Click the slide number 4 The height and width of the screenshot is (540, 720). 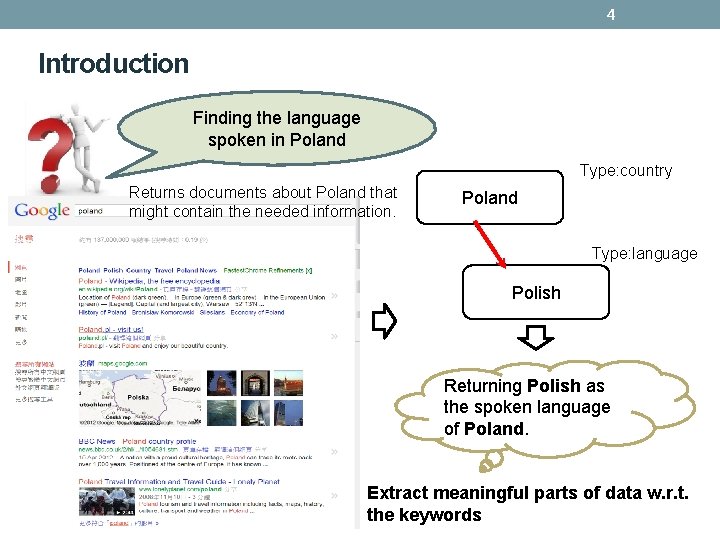pos(611,14)
